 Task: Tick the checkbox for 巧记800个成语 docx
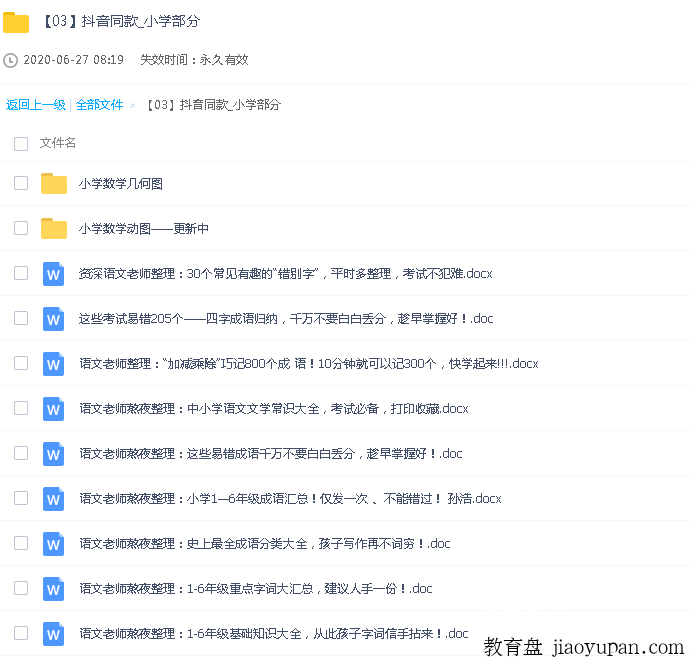[x=21, y=363]
